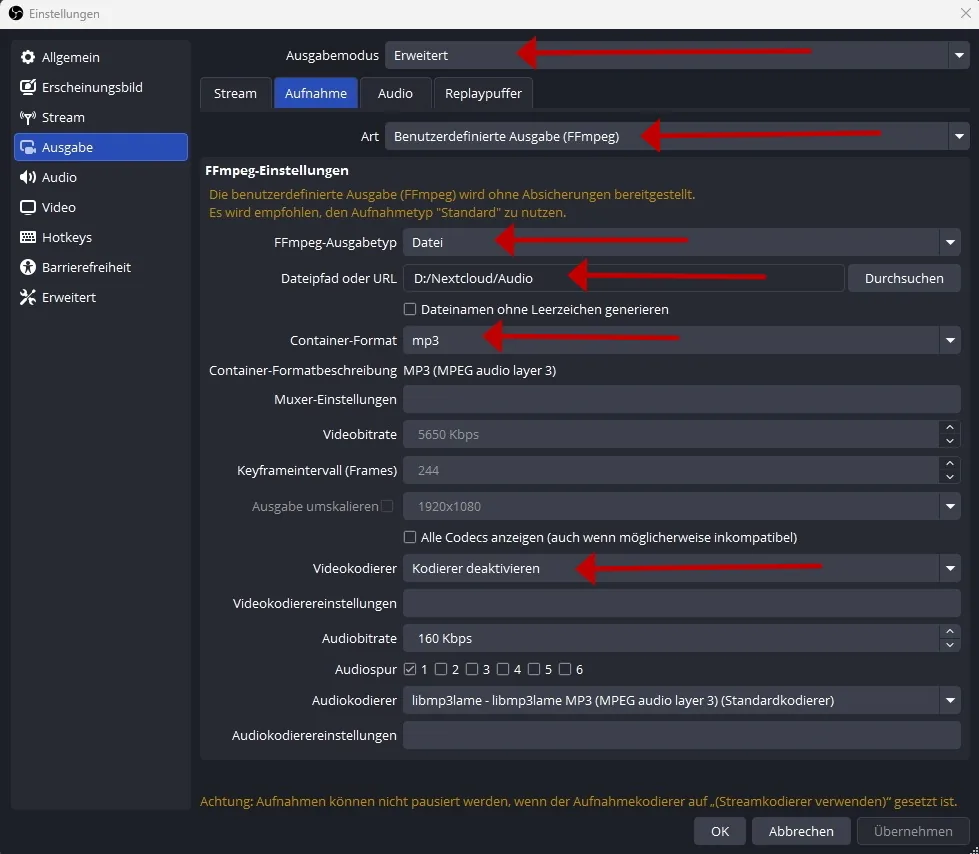
Task: Open the Ausgabemodus dropdown
Action: pos(677,55)
